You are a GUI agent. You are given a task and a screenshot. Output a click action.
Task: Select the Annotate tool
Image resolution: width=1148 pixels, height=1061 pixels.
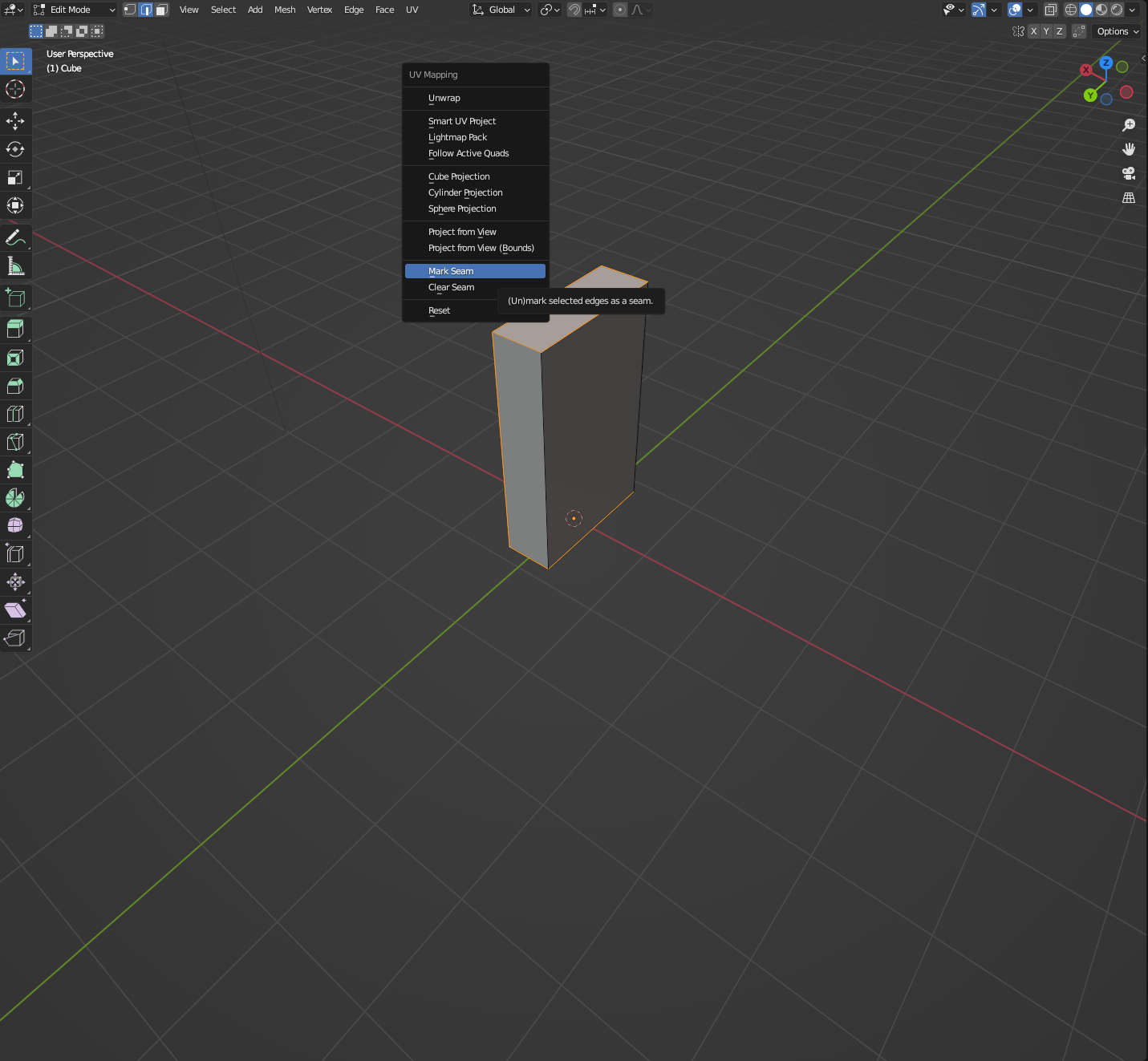point(15,237)
